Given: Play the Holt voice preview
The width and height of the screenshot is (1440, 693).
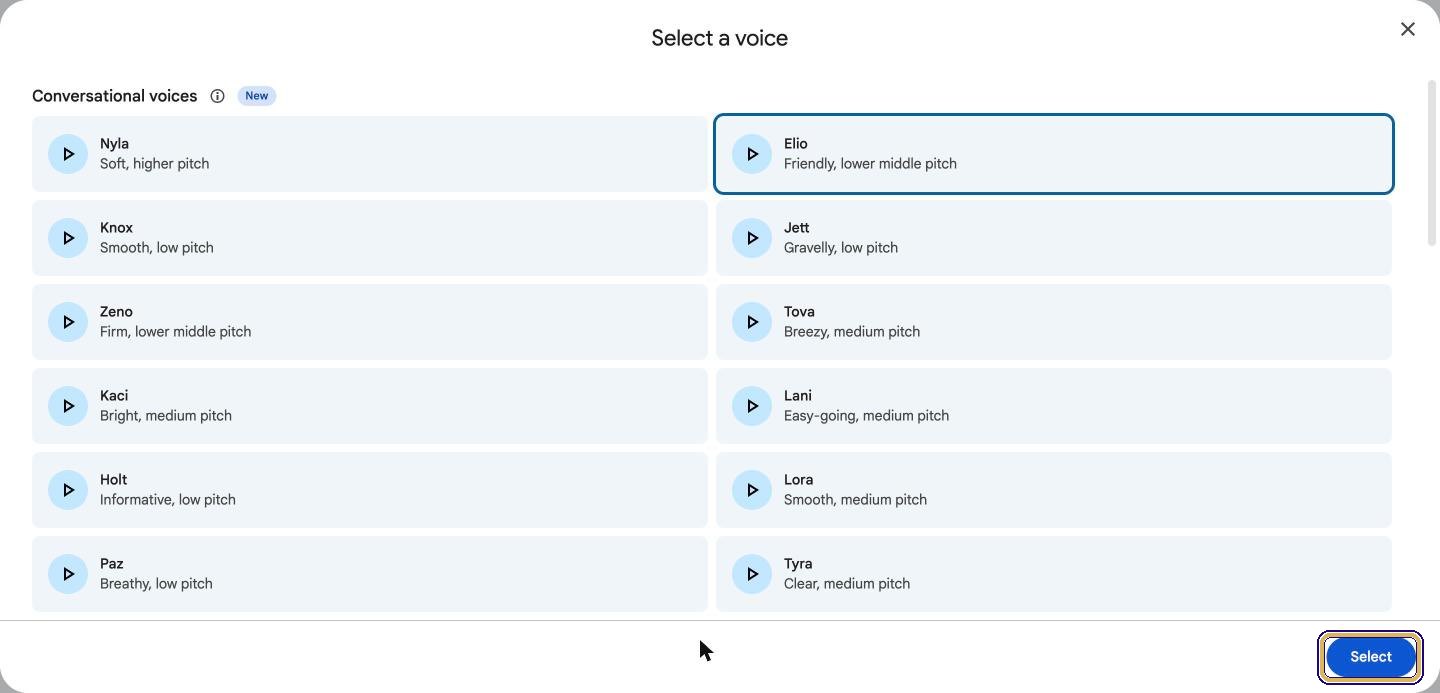Looking at the screenshot, I should (x=68, y=490).
